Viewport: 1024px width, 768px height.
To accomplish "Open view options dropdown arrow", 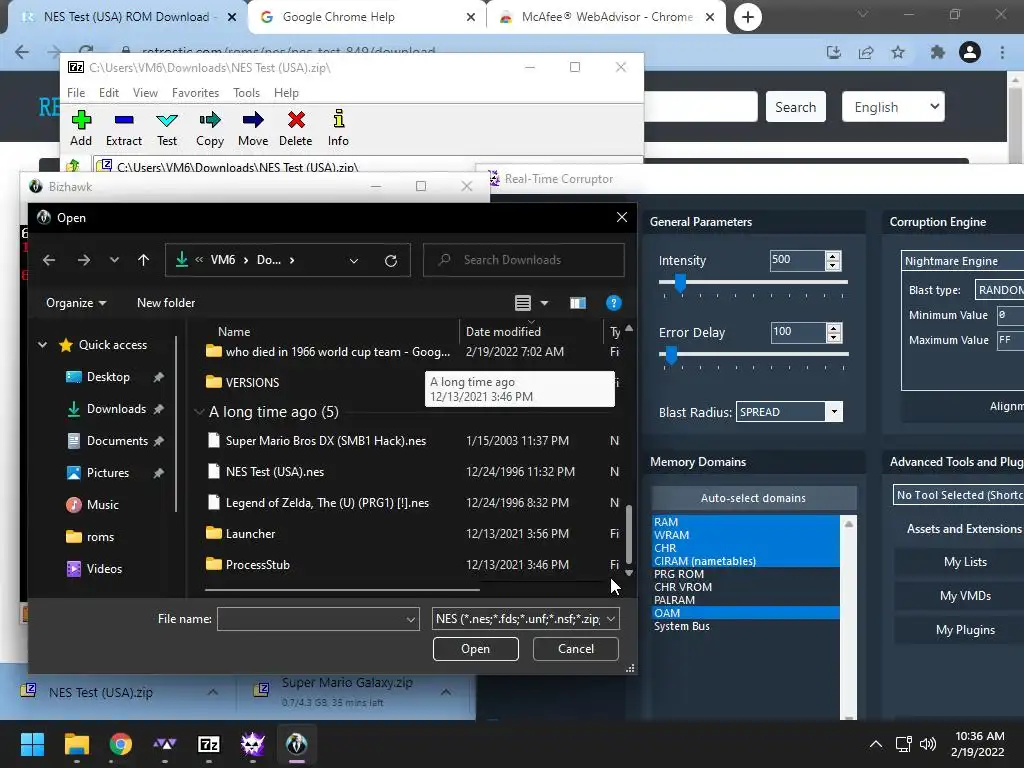I will coord(545,303).
